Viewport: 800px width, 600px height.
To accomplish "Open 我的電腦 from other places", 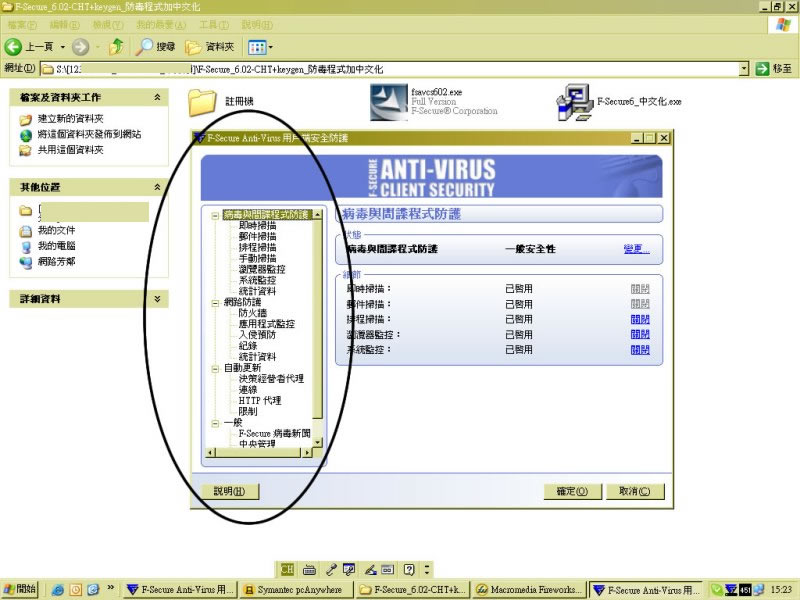I will 56,246.
